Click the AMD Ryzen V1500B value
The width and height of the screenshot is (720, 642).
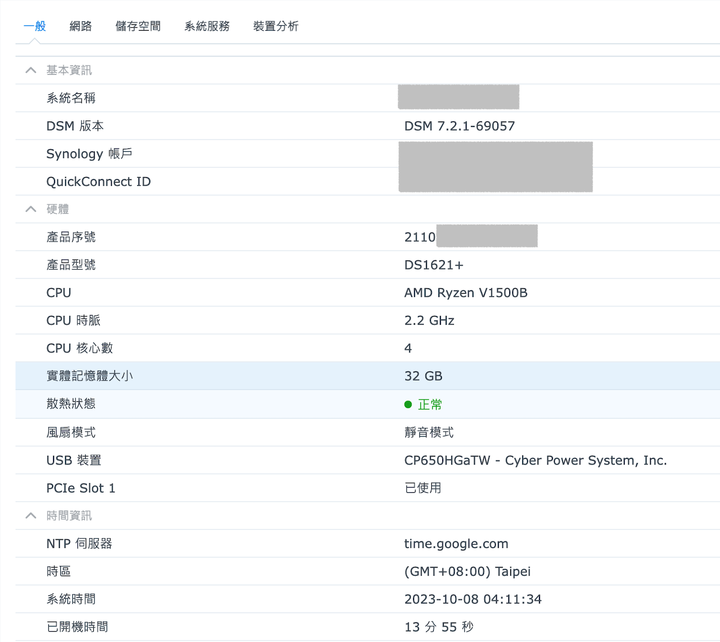(466, 293)
